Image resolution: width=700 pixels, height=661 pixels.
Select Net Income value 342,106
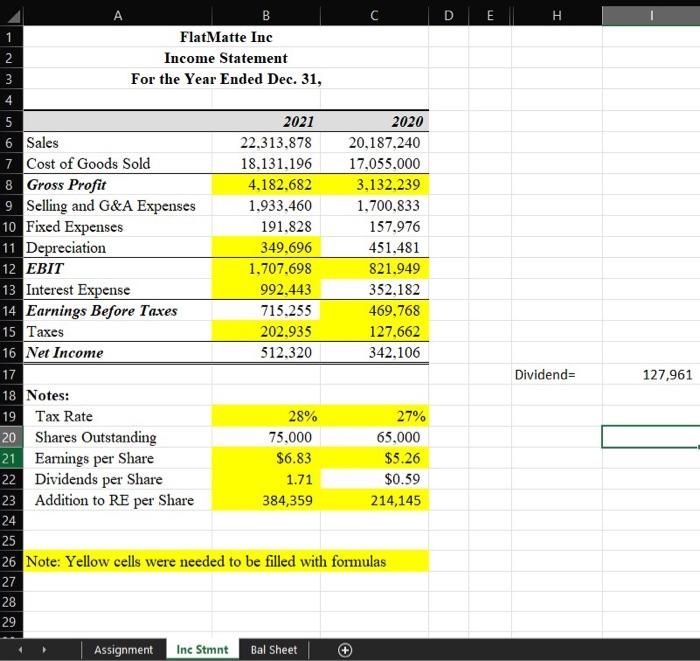375,353
